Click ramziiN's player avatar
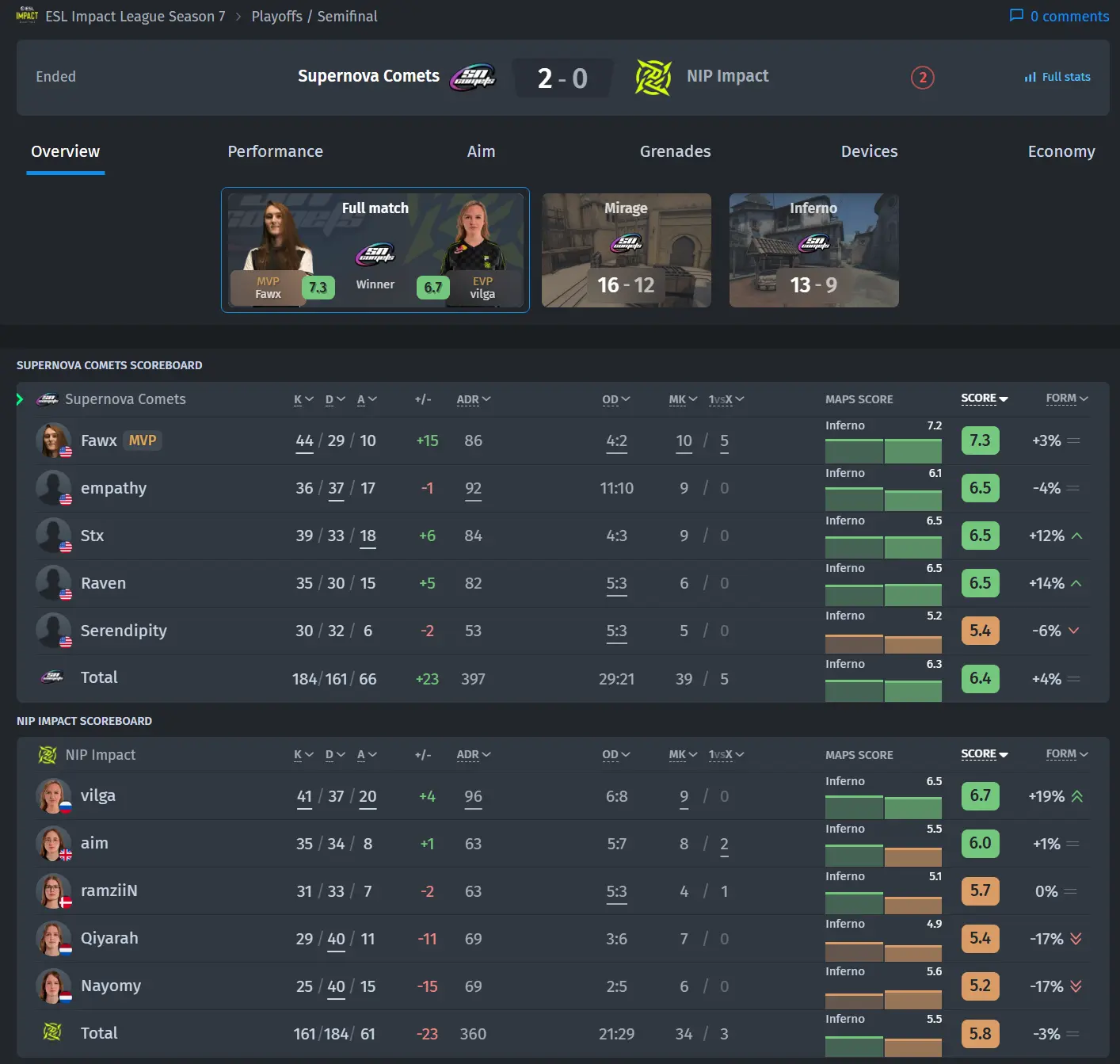Screen dimensions: 1120x1064 click(54, 891)
